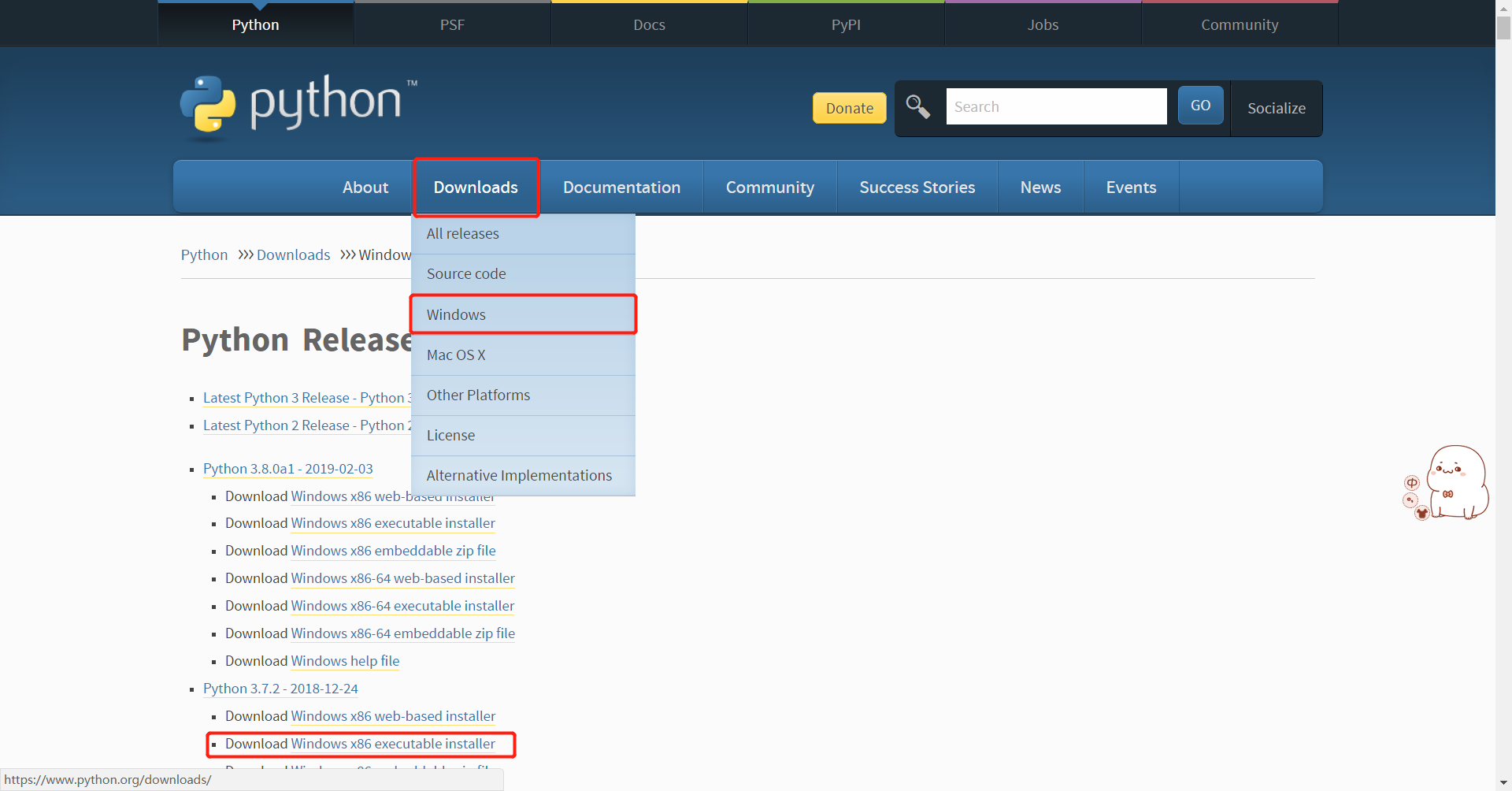Choose License from Downloads dropdown
Screen dimensions: 1512x791
523,436
